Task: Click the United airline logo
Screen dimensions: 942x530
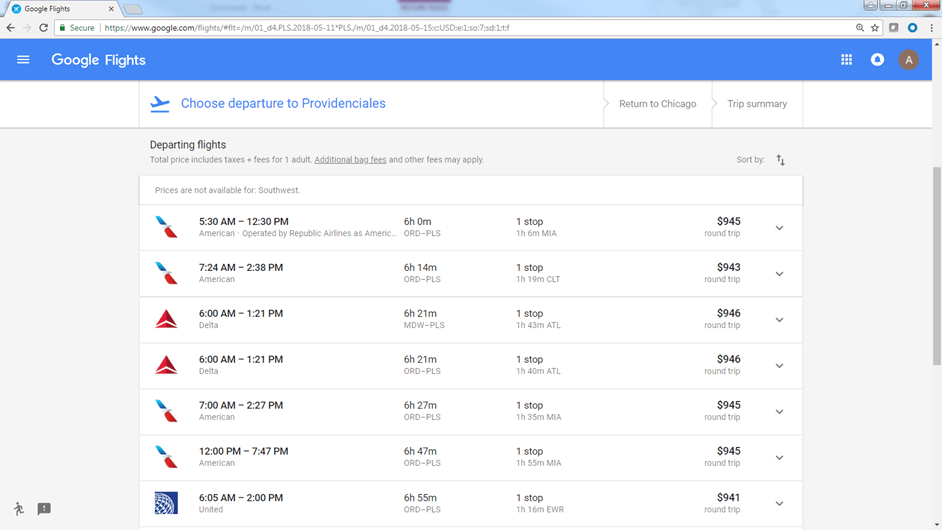Action: pos(166,503)
